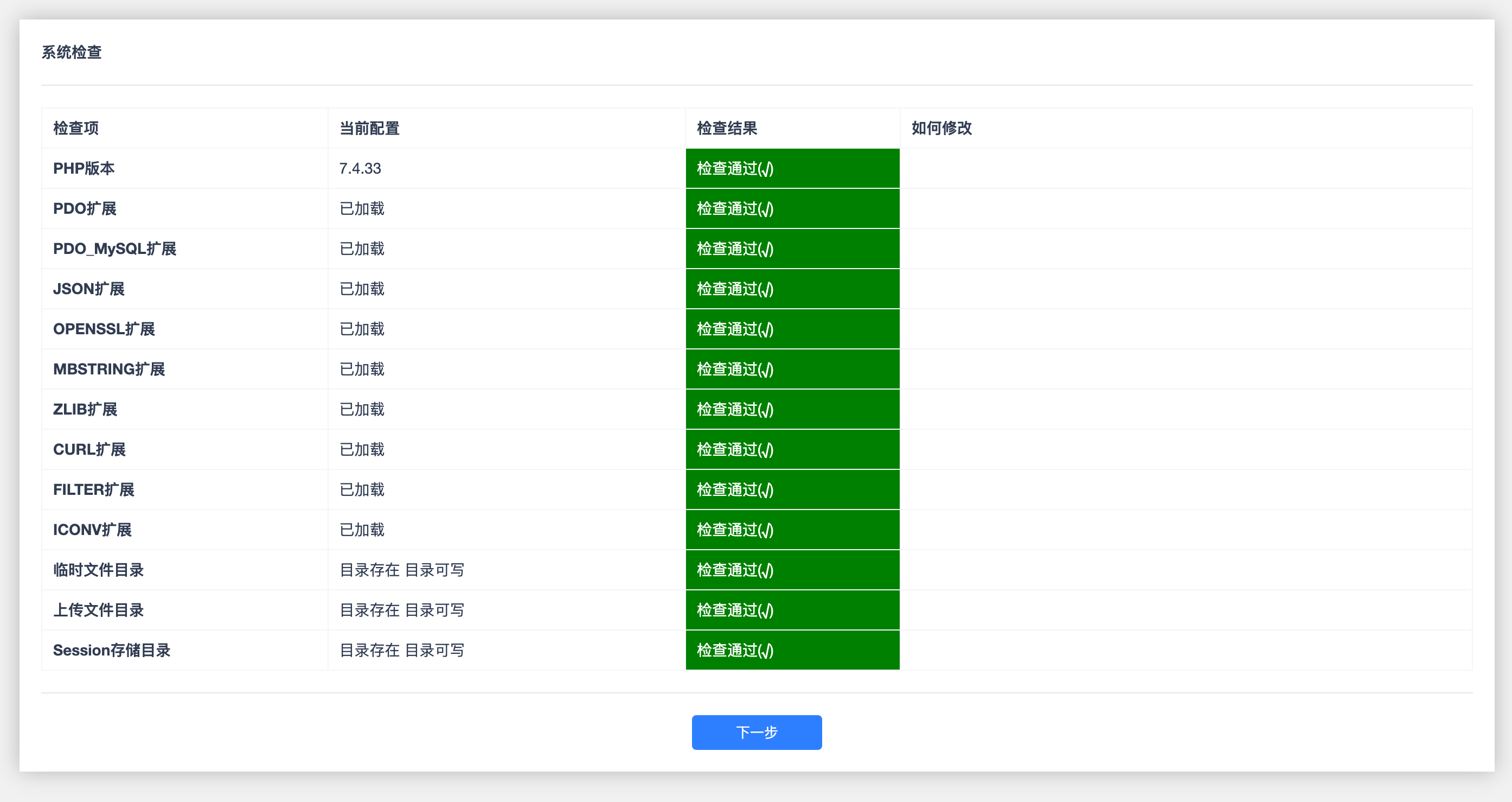Select the PHP版本 row label

tap(84, 169)
